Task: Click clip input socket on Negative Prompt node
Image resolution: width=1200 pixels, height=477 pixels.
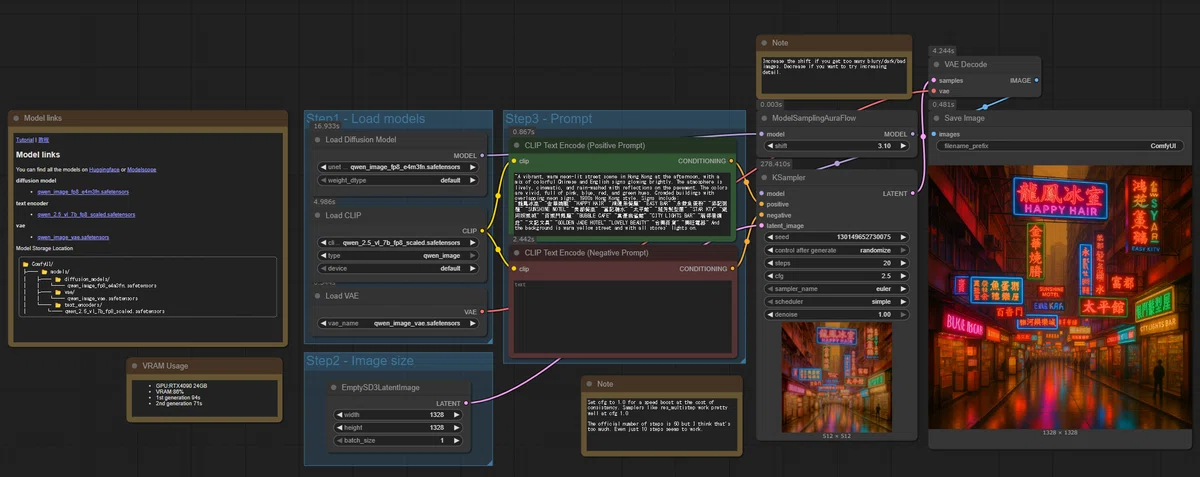Action: 513,268
